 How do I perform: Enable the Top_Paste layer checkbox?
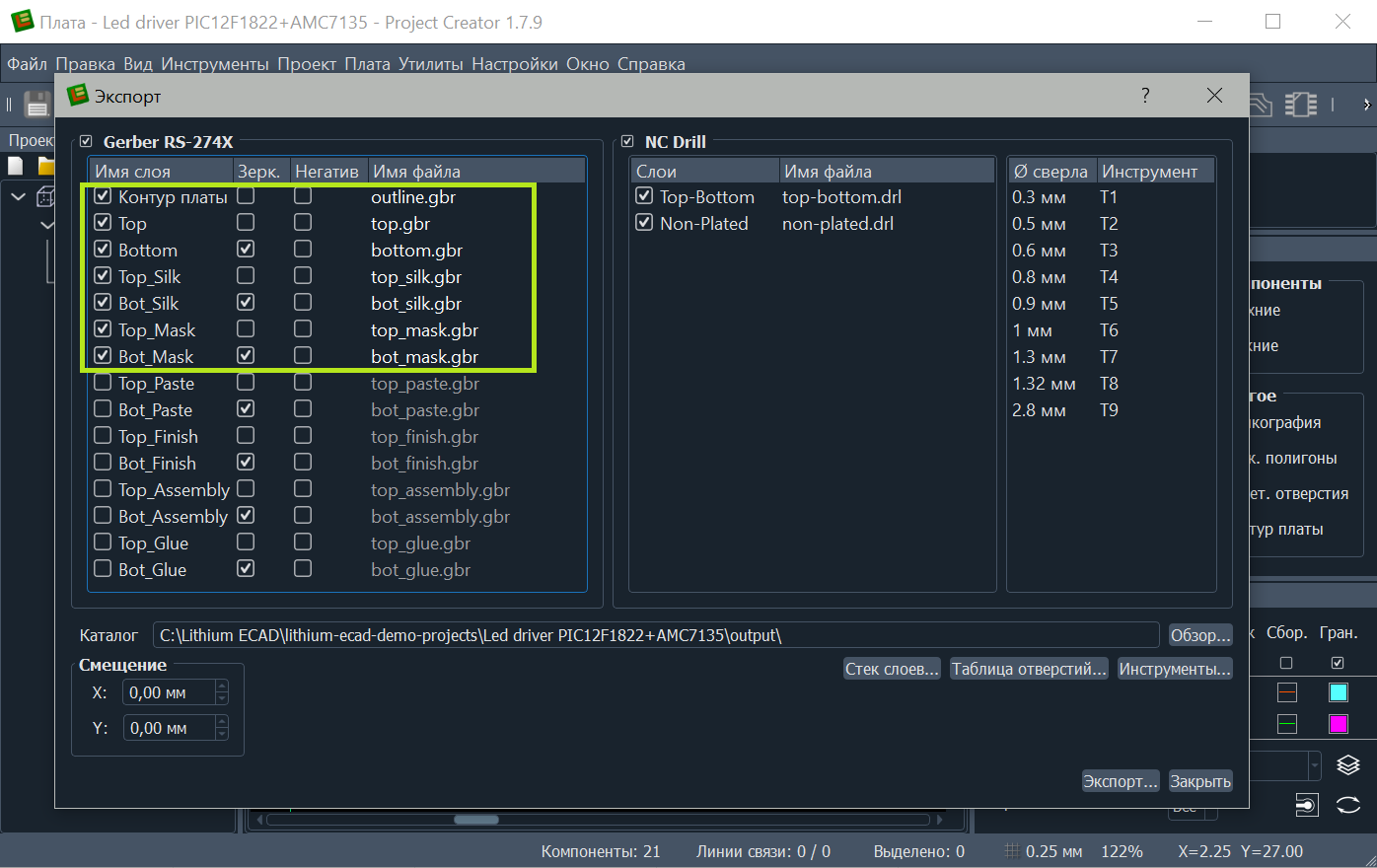(x=103, y=383)
